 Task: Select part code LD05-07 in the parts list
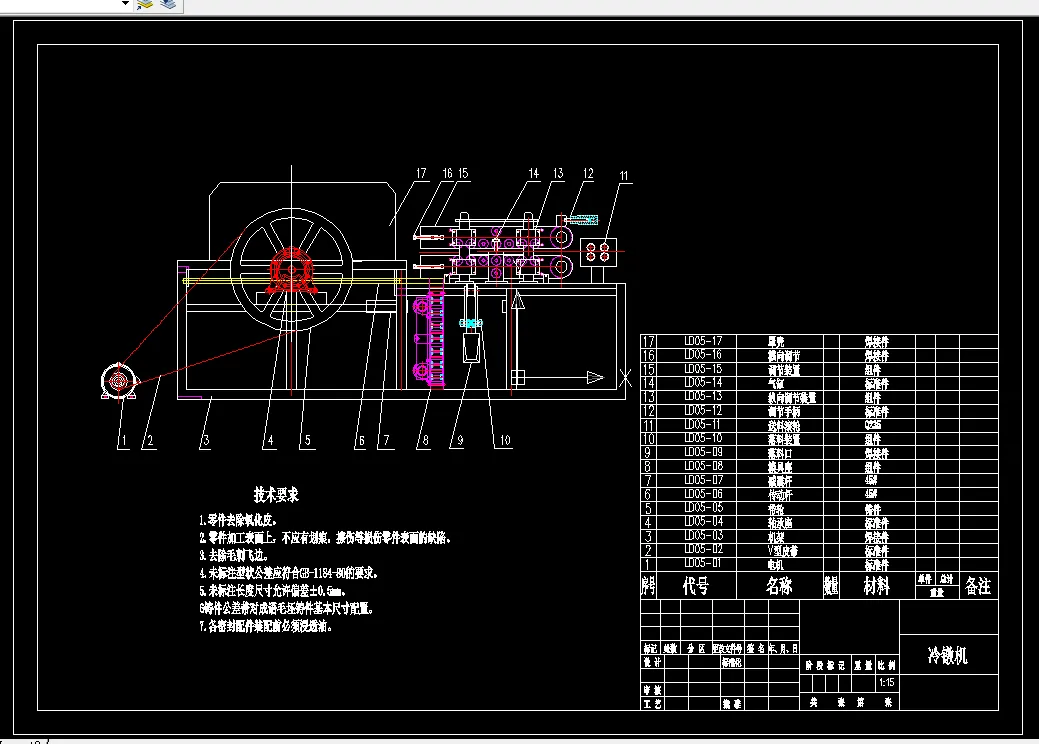click(x=703, y=480)
